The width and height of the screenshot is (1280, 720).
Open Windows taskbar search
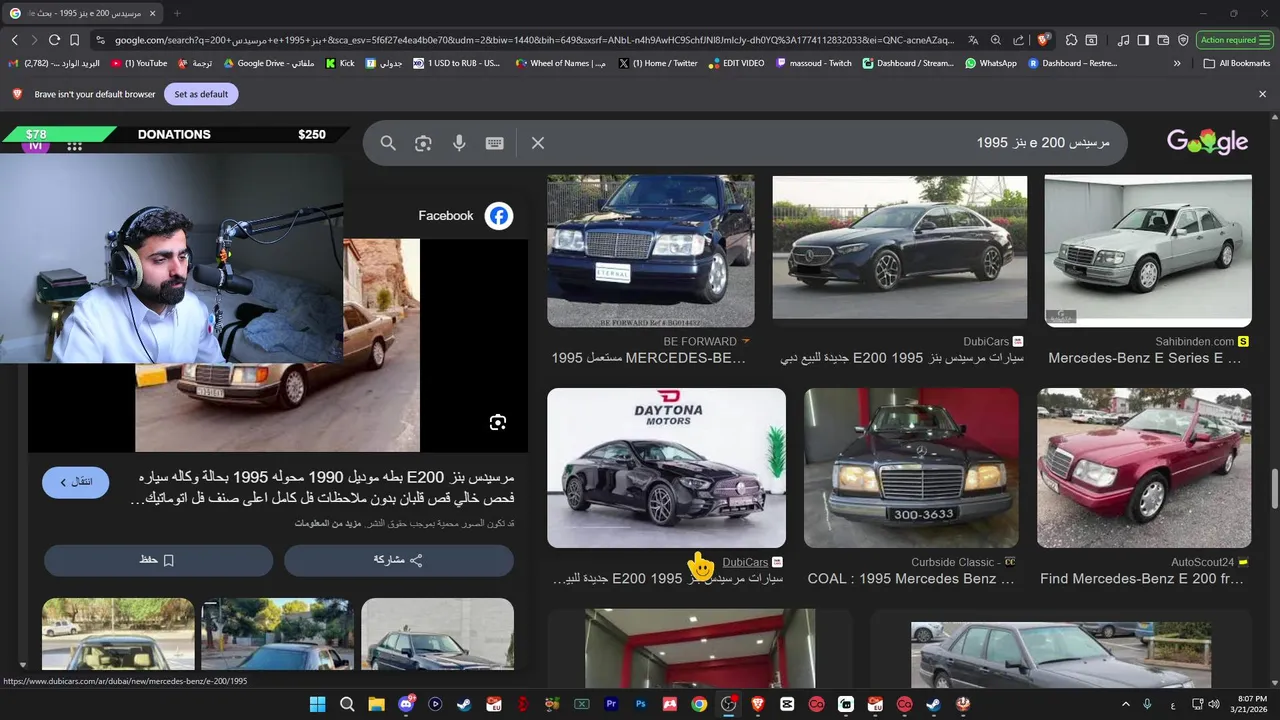tap(347, 704)
